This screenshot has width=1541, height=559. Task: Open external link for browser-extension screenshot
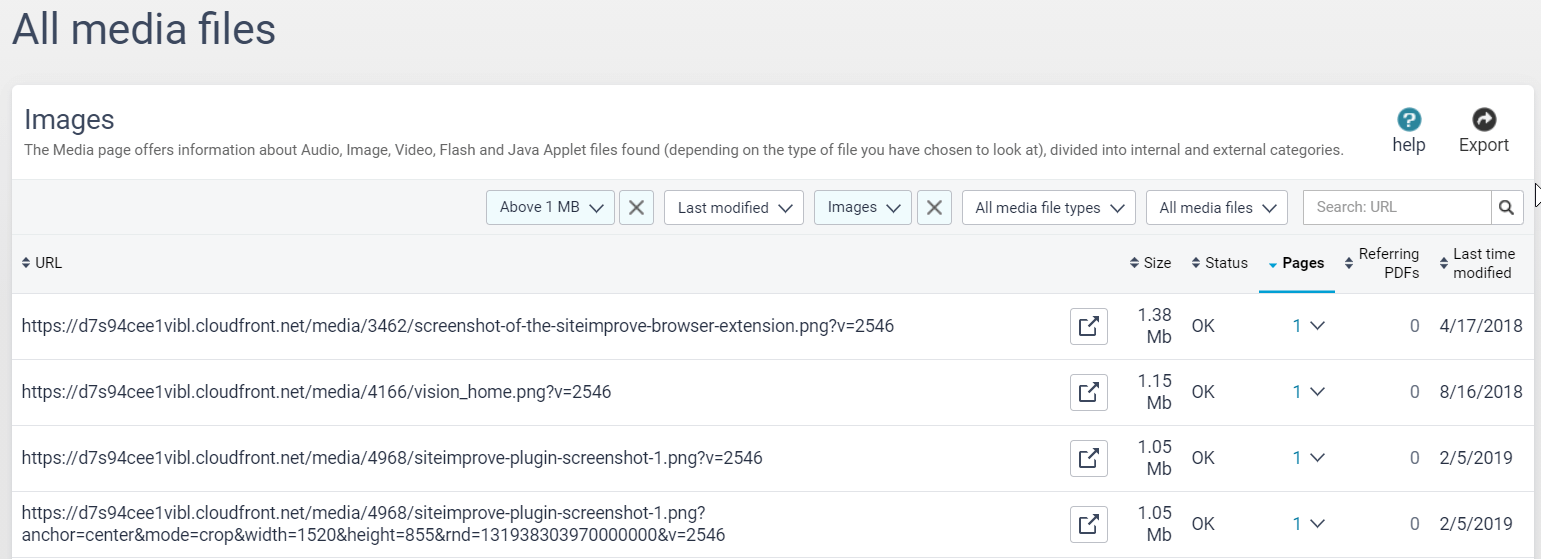tap(1089, 326)
